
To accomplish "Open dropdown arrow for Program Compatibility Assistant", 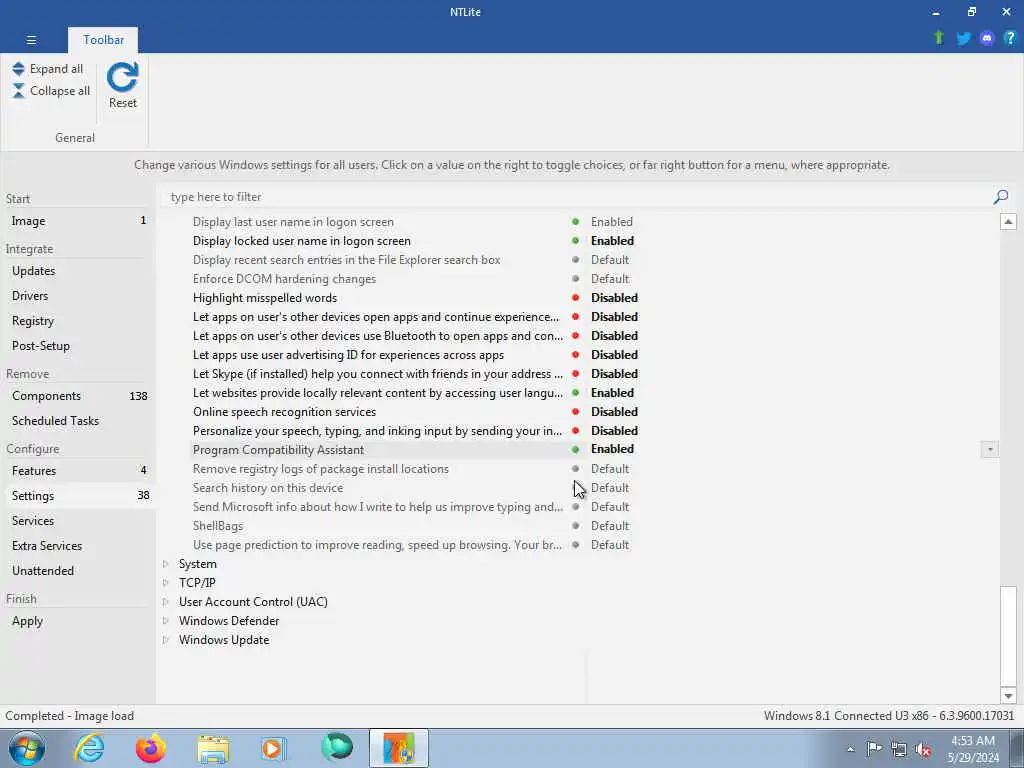I will click(x=989, y=449).
